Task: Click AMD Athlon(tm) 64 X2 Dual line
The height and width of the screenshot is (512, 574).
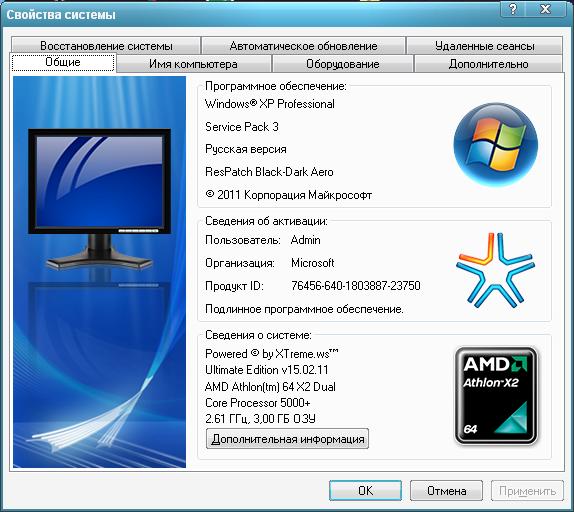Action: (270, 386)
